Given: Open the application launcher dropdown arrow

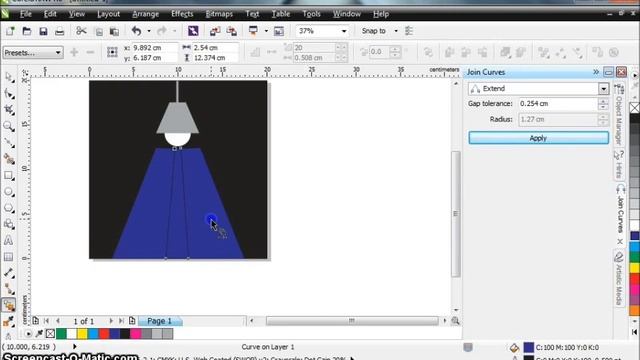Looking at the screenshot, I should click(266, 31).
